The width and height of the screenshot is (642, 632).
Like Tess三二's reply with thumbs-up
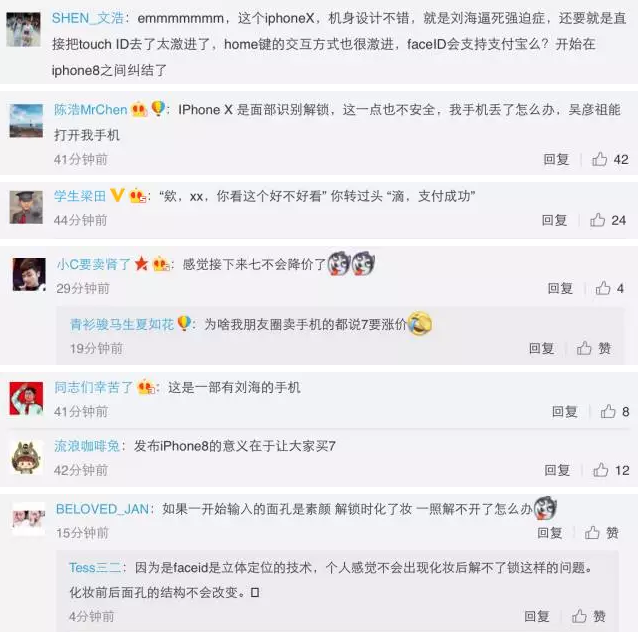[579, 616]
